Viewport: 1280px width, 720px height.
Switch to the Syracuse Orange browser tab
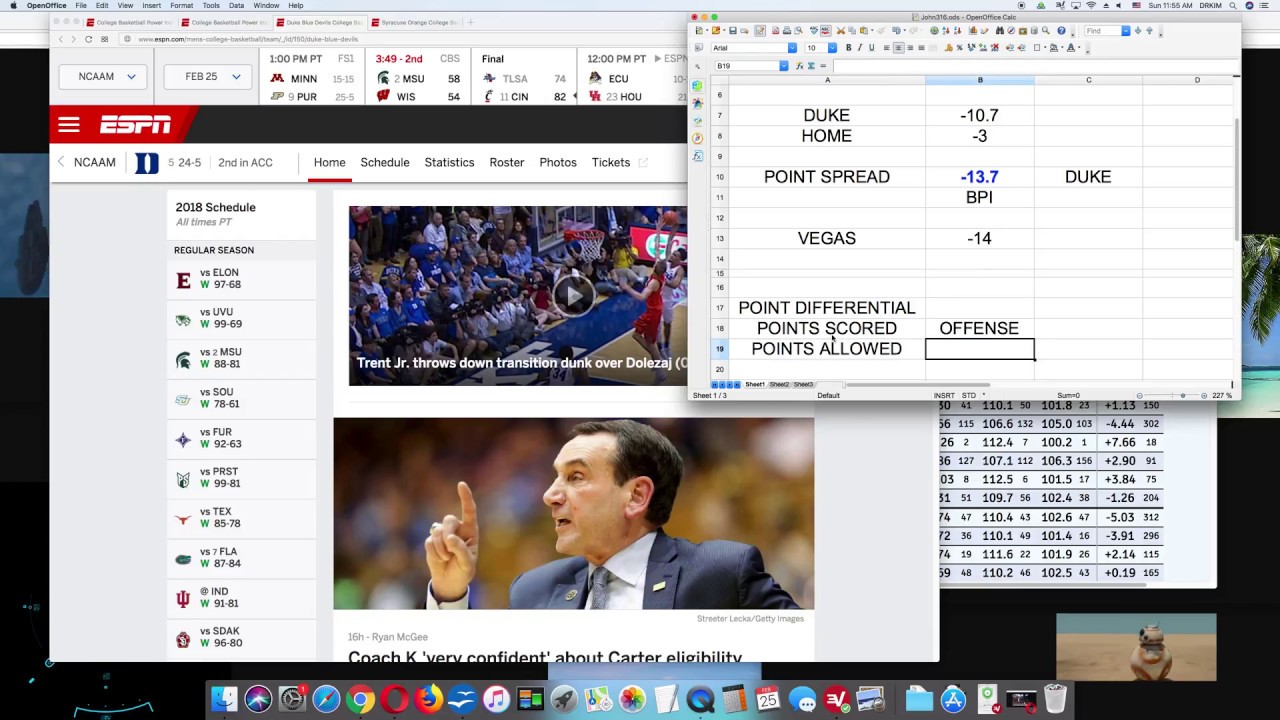(x=414, y=22)
